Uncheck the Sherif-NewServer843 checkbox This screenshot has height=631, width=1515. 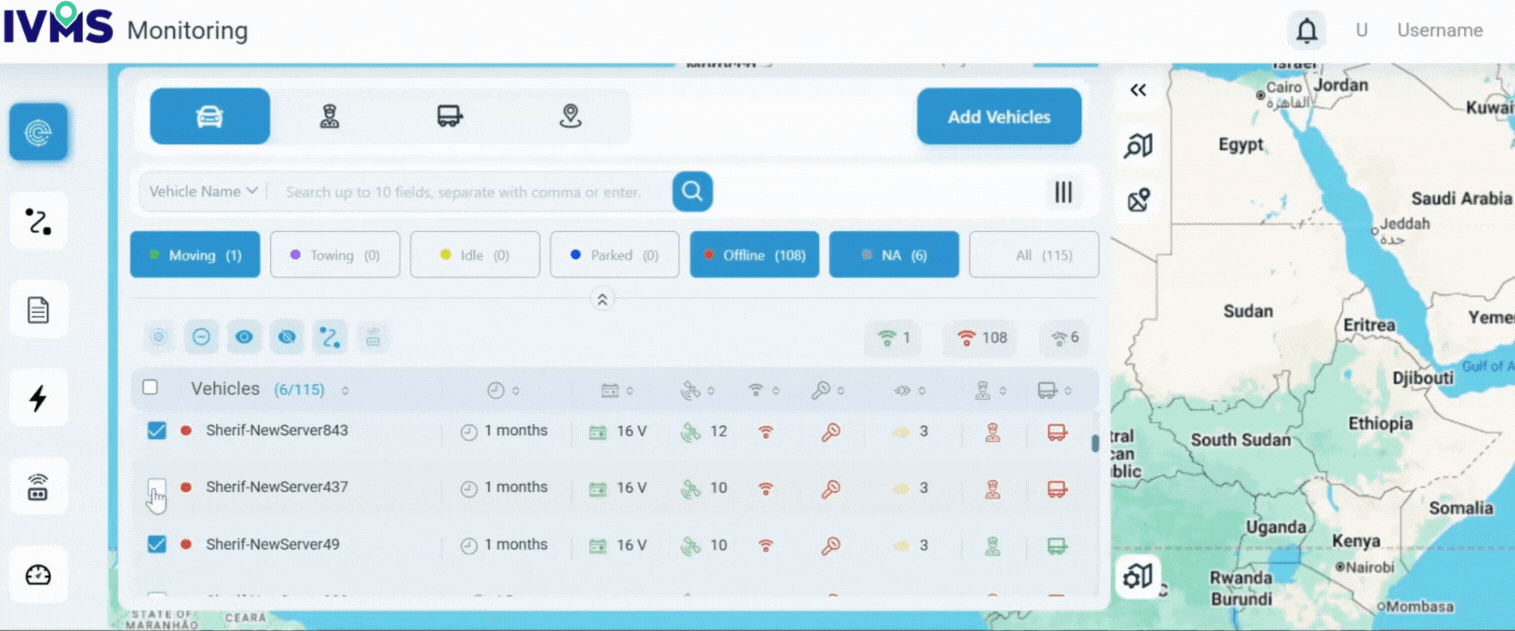pos(157,431)
